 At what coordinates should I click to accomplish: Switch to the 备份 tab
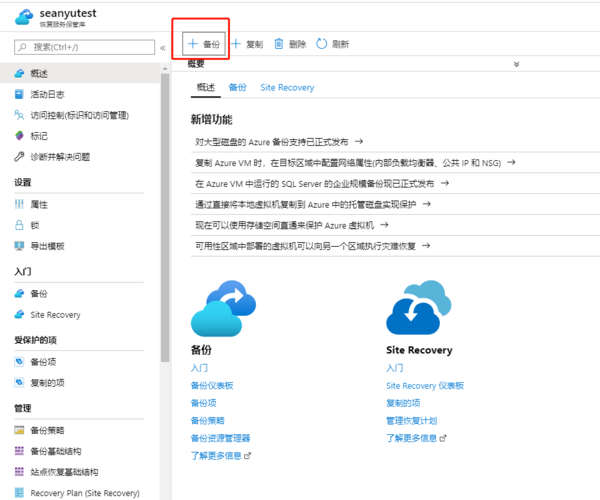(x=238, y=88)
